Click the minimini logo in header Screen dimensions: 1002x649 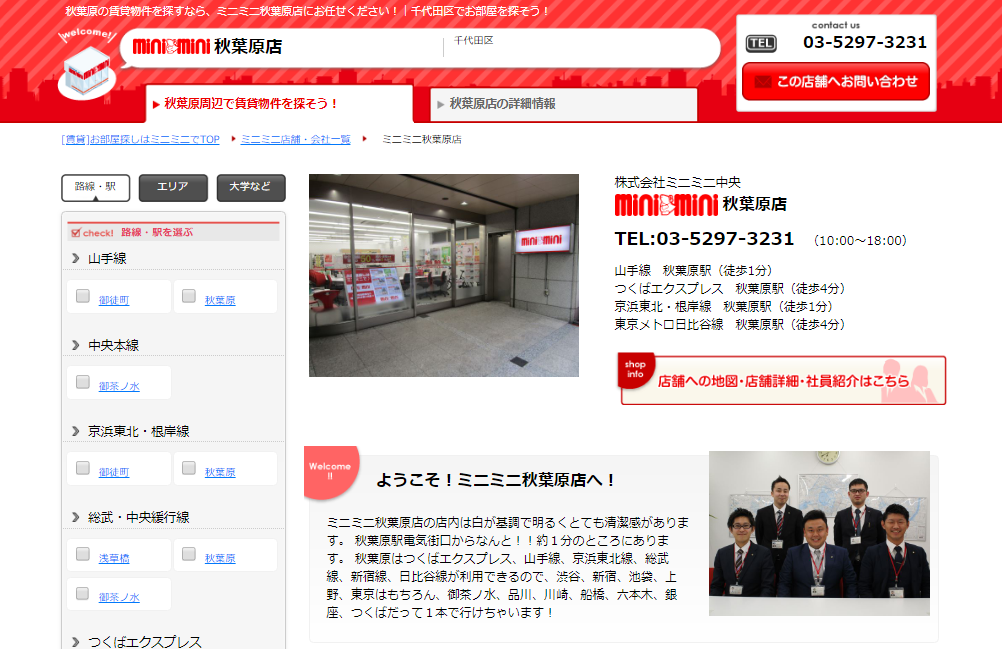171,47
